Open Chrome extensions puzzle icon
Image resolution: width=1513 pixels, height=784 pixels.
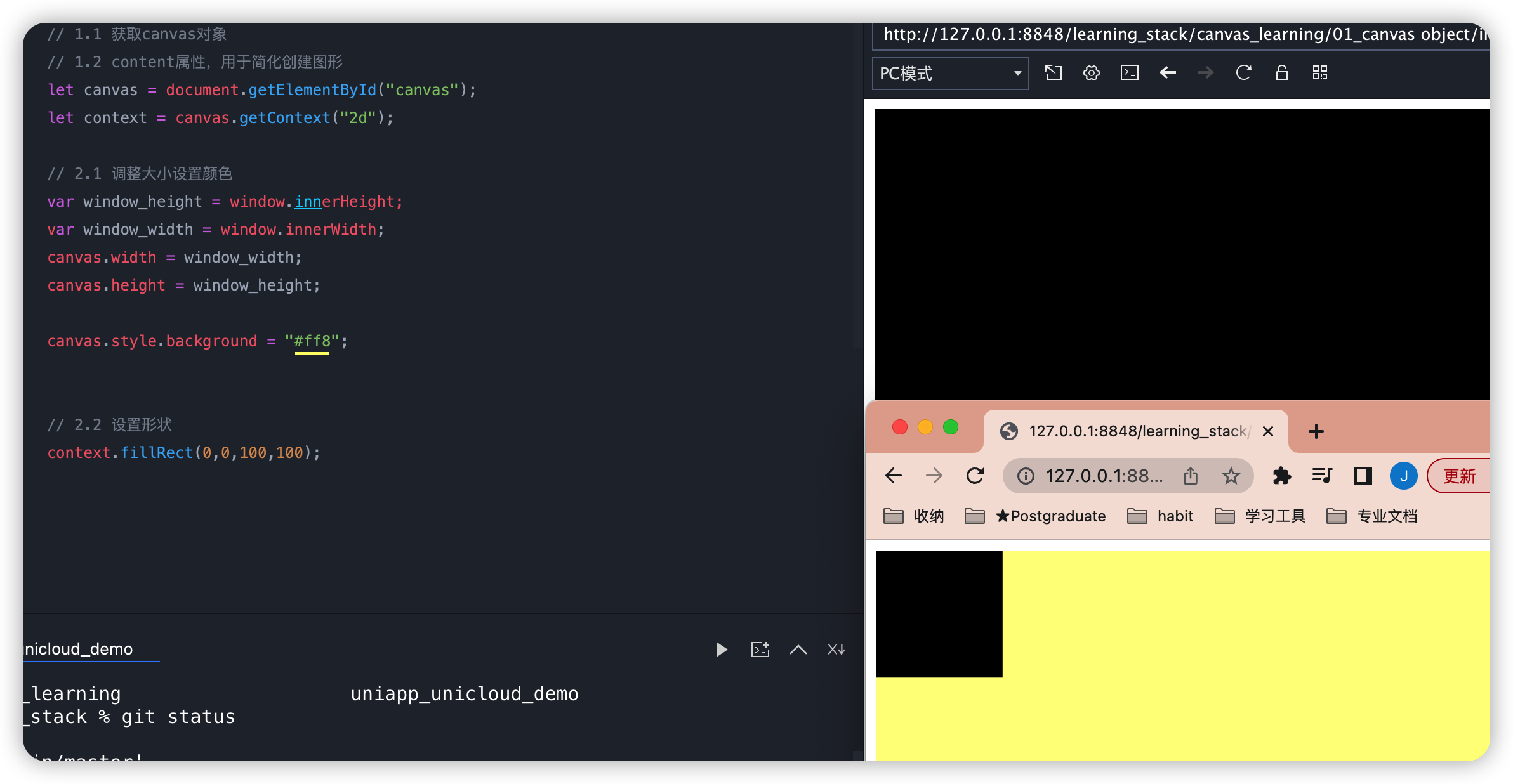[x=1282, y=476]
